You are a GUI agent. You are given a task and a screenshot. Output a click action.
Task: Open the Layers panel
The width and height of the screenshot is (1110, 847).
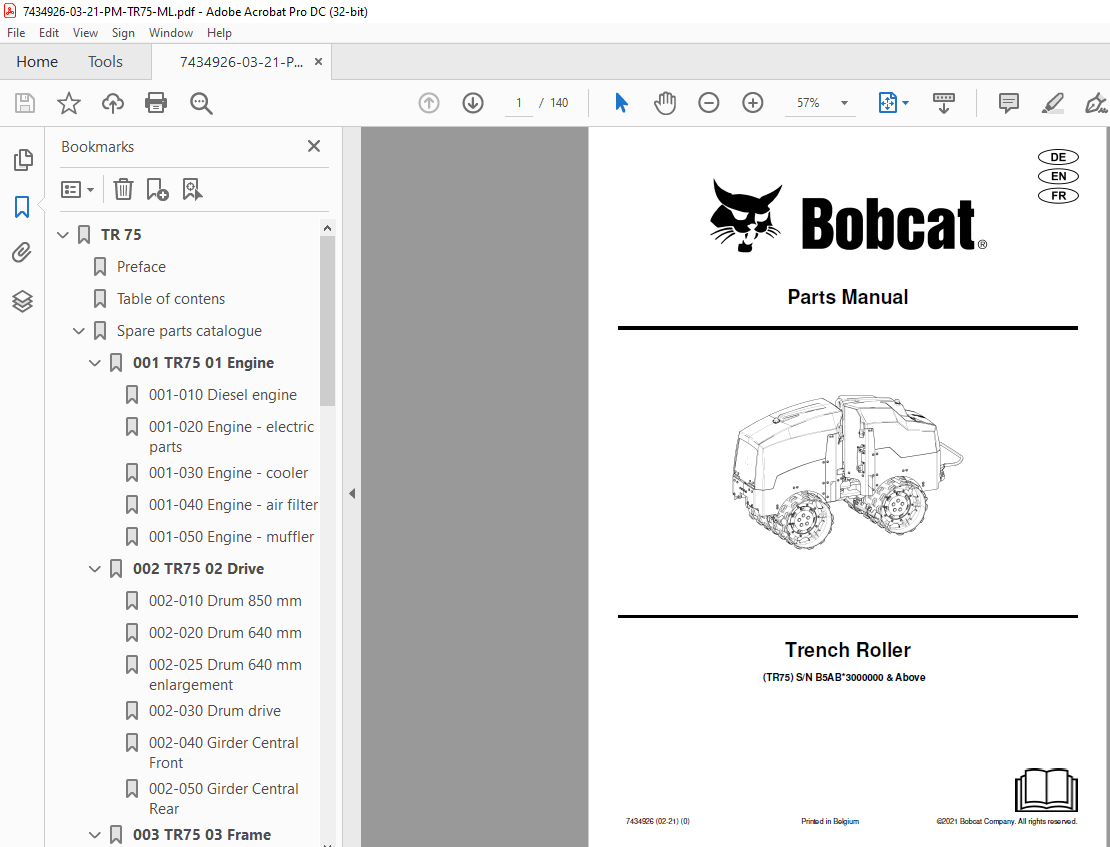point(22,301)
